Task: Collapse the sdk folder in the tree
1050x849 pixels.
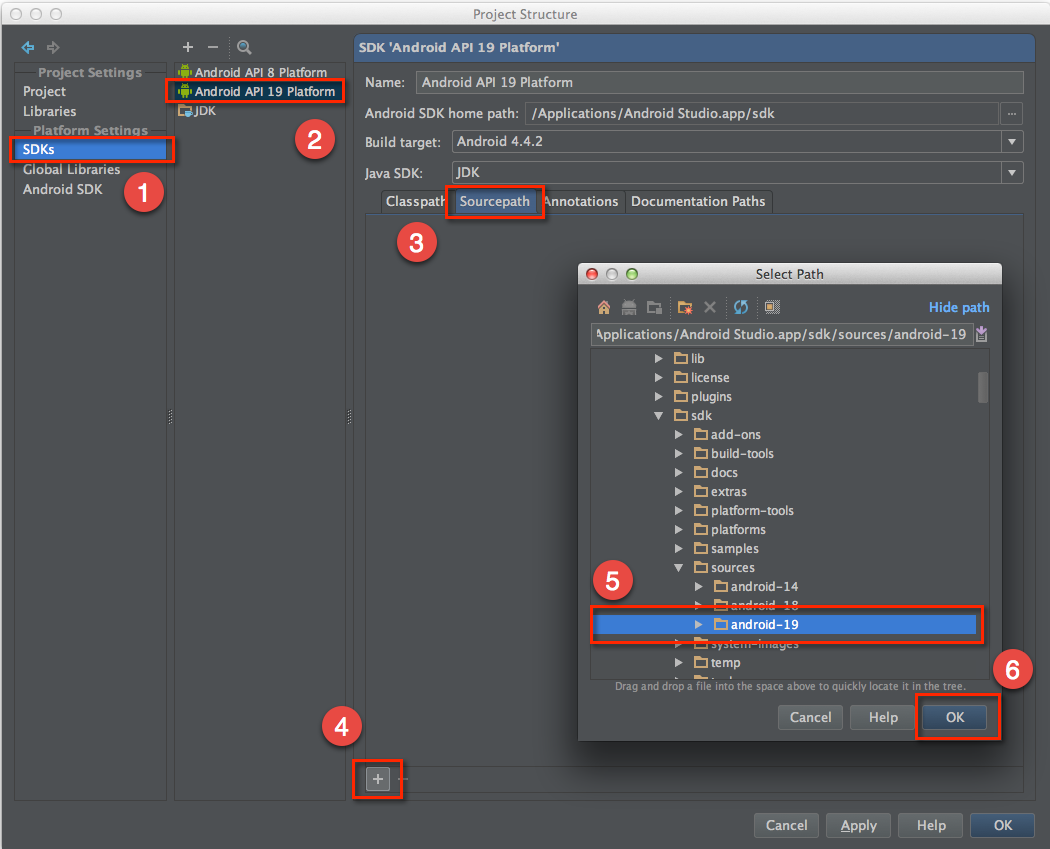Action: [659, 416]
